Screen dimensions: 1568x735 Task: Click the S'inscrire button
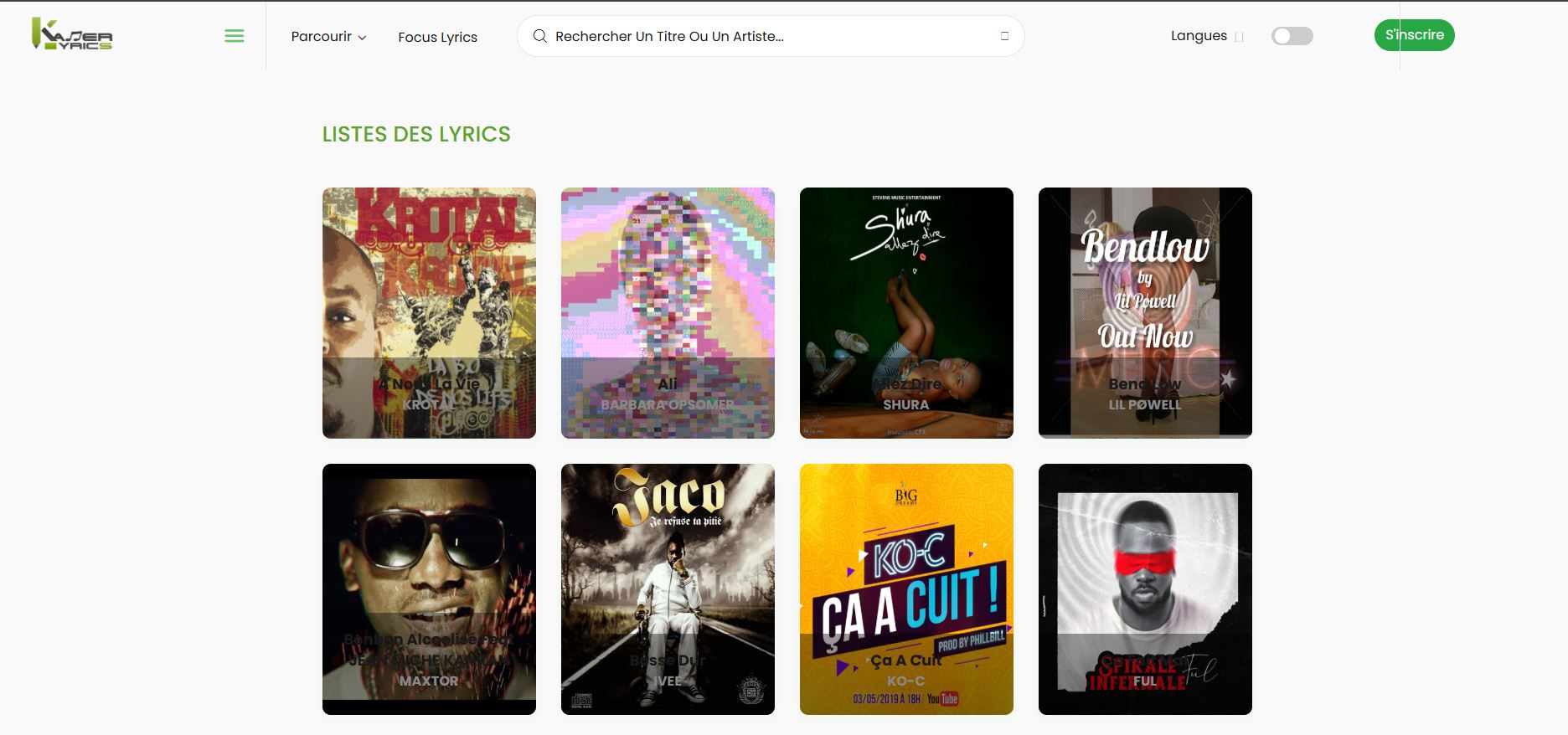click(1414, 35)
